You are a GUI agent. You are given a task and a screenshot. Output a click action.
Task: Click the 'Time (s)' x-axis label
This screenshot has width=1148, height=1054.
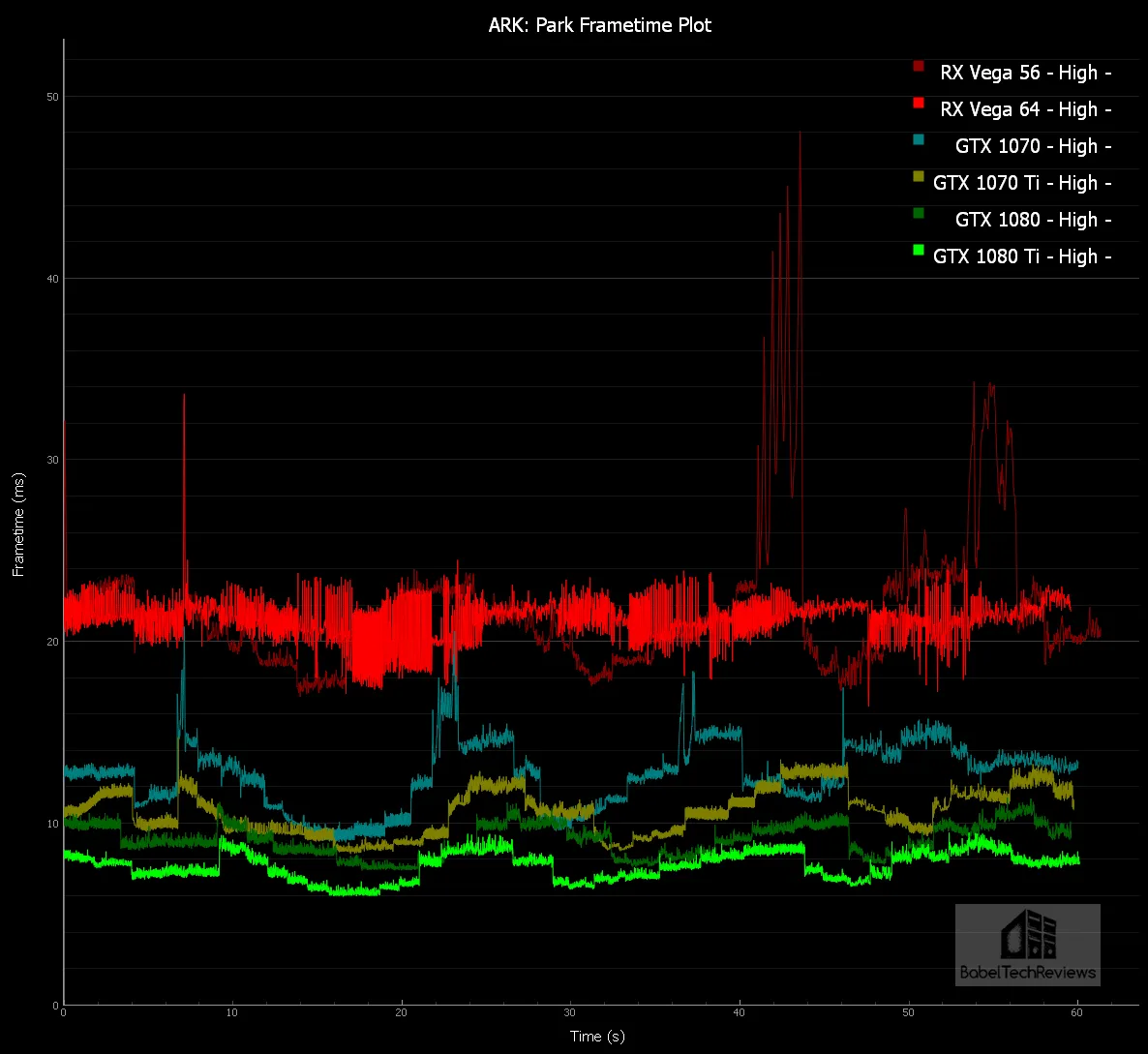point(597,1036)
